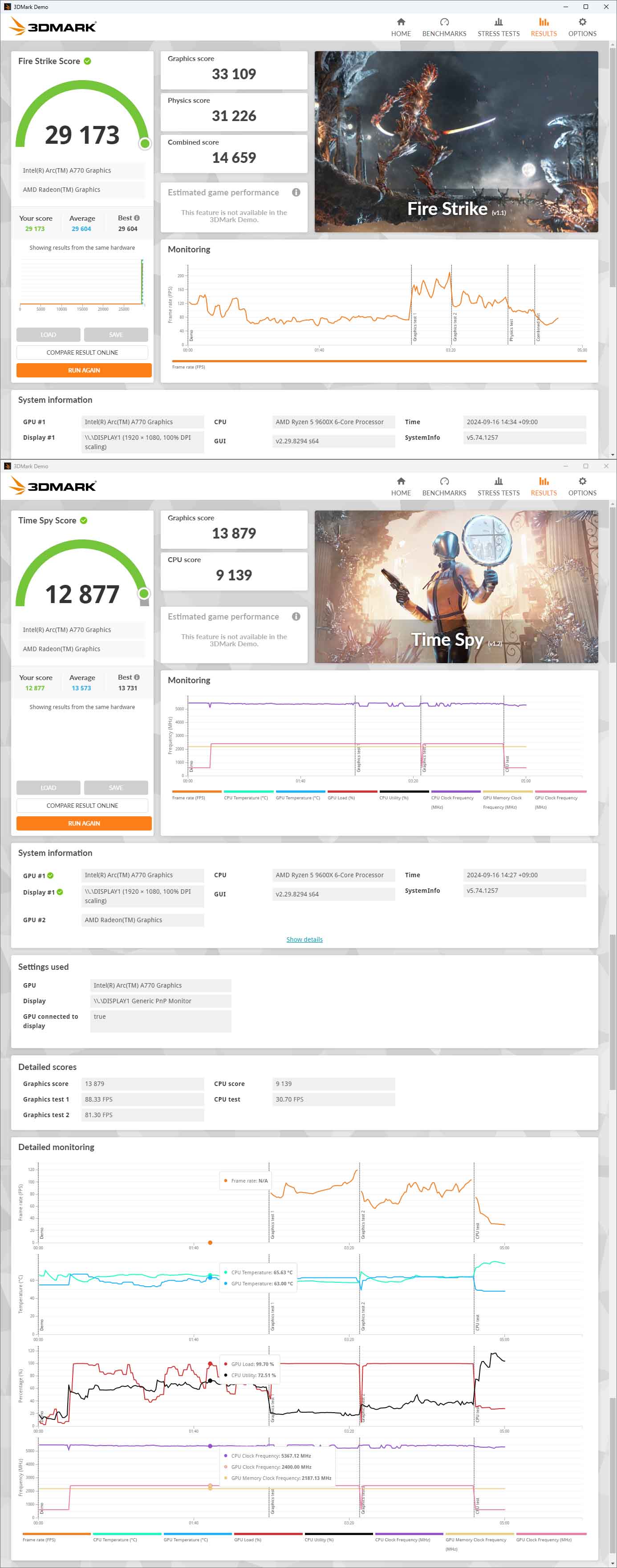617x1568 pixels.
Task: Click title bar app icon of Fire Strike window
Action: tap(7, 7)
